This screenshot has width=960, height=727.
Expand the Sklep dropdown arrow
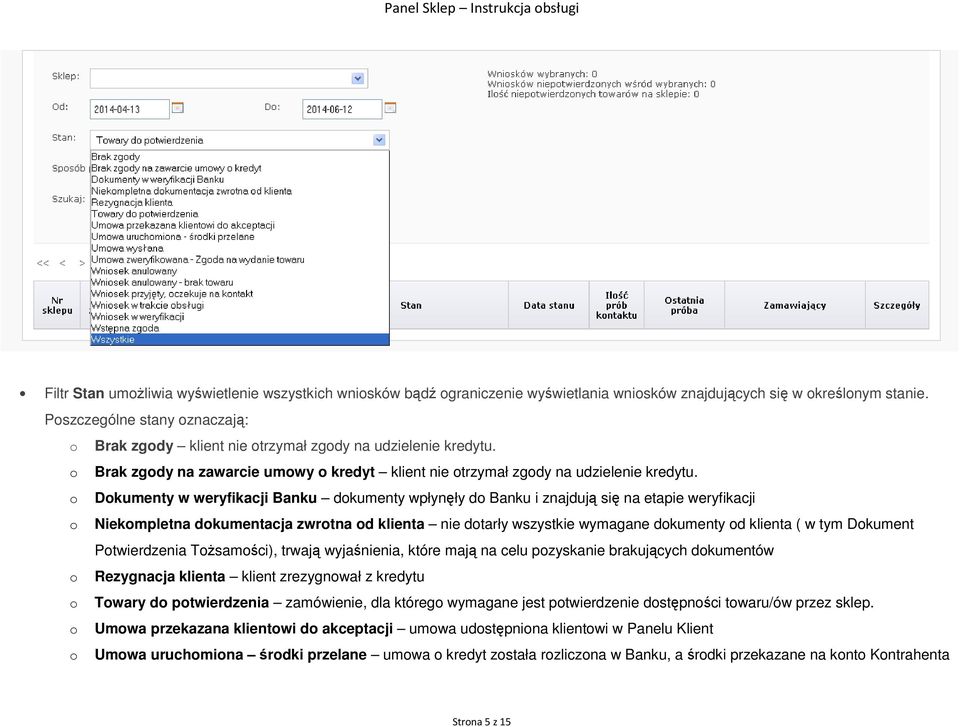tap(358, 78)
